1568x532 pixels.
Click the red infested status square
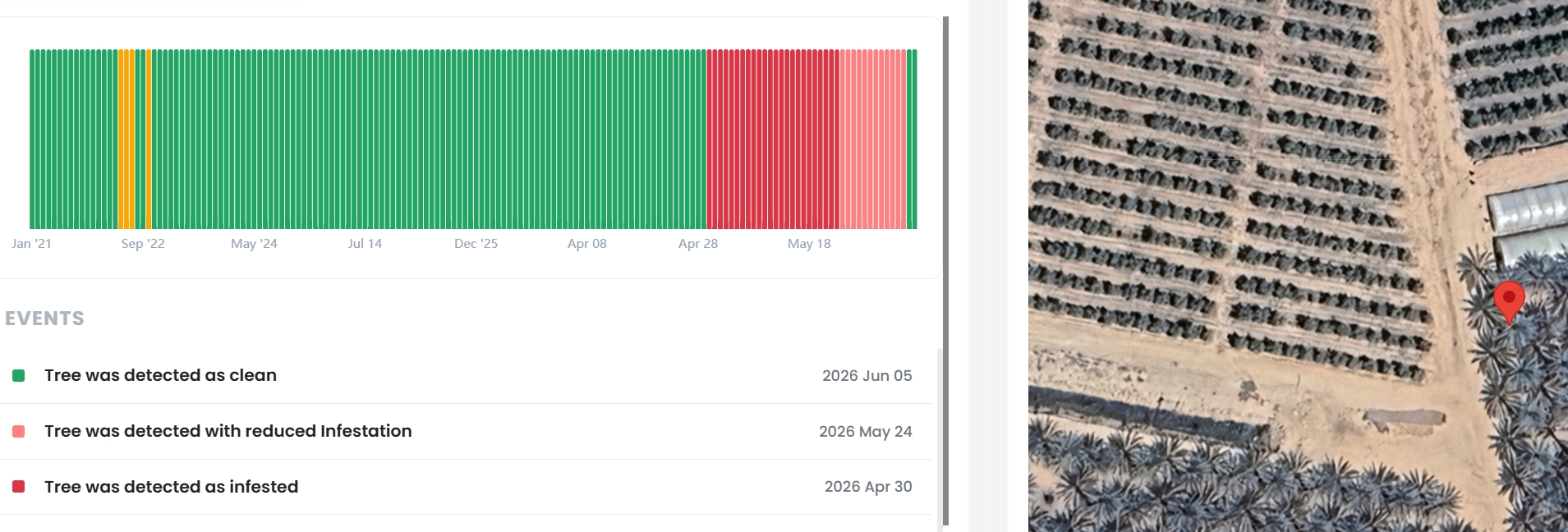click(x=18, y=487)
